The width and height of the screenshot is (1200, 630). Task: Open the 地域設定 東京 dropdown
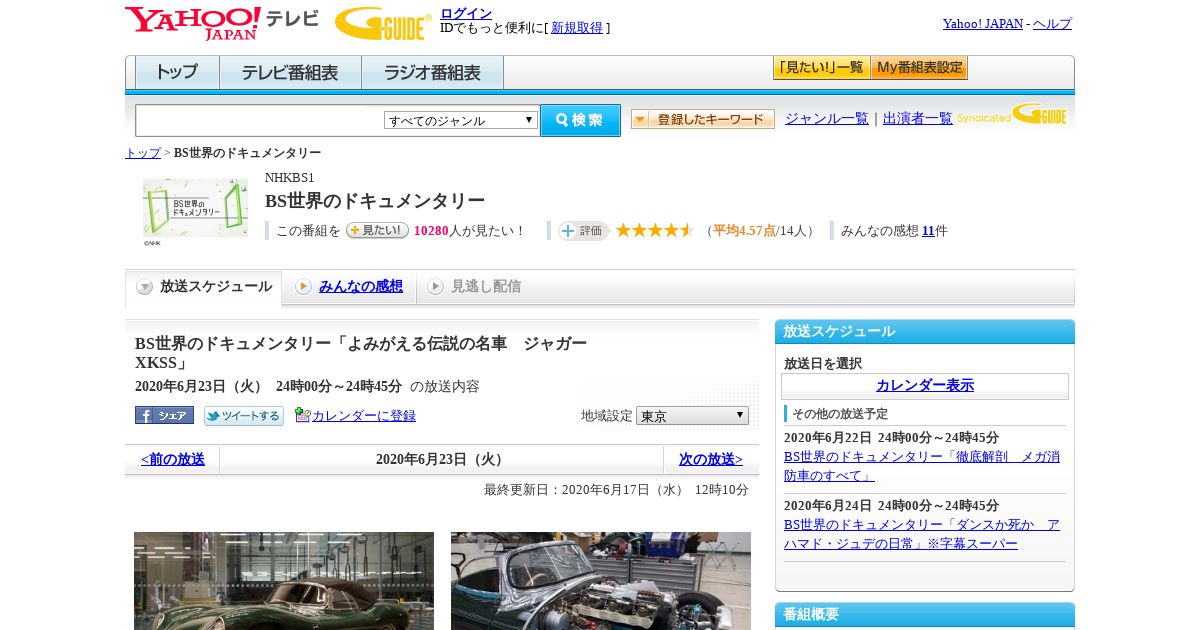692,415
